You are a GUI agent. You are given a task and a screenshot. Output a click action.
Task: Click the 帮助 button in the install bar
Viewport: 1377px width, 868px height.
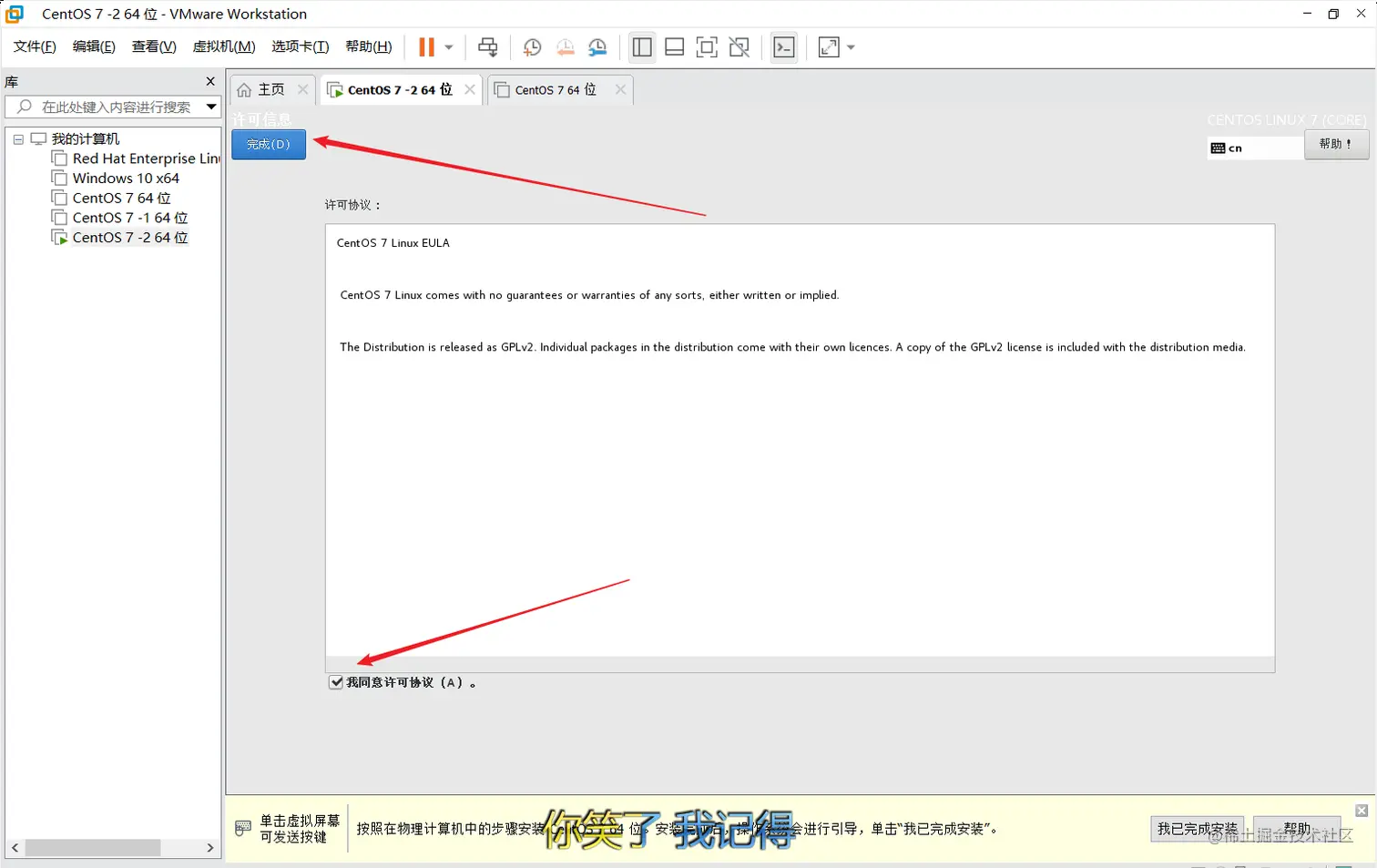tap(1297, 829)
